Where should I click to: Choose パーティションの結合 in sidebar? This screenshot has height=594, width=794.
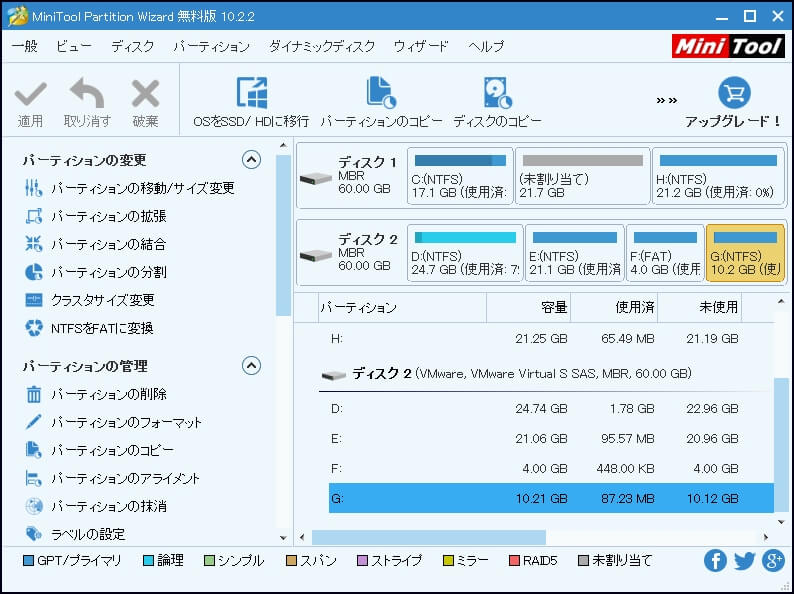click(x=96, y=244)
